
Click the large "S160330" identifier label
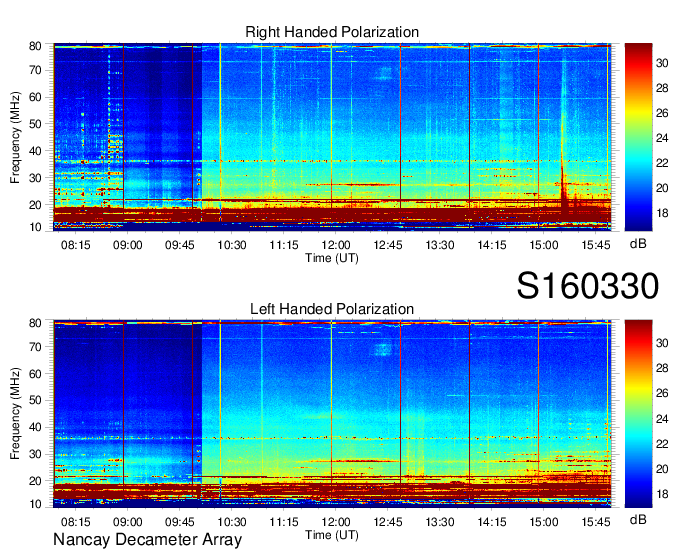[x=588, y=286]
